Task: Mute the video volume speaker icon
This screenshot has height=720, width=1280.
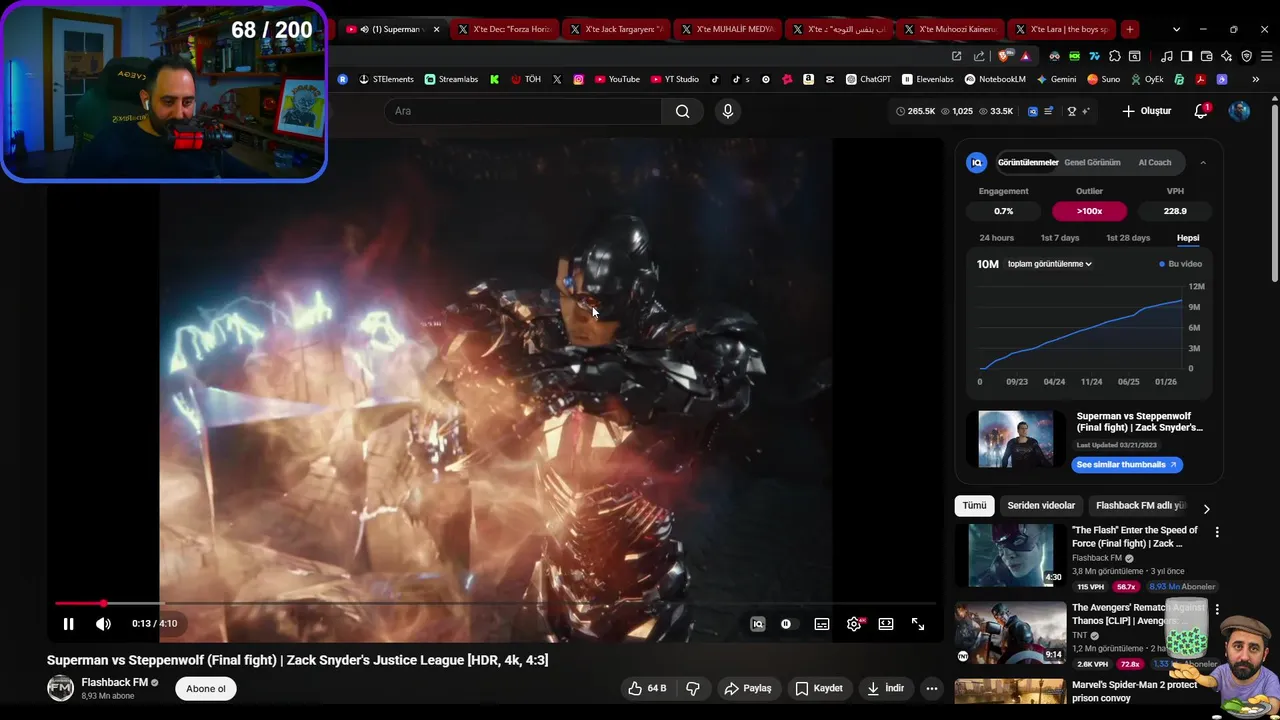Action: [103, 624]
